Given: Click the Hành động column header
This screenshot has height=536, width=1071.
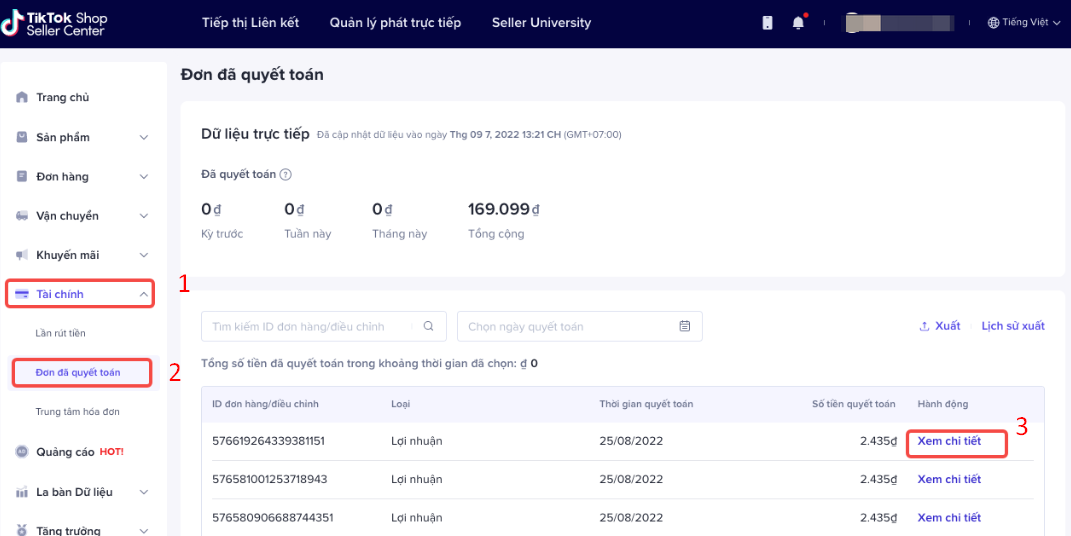Looking at the screenshot, I should [943, 404].
